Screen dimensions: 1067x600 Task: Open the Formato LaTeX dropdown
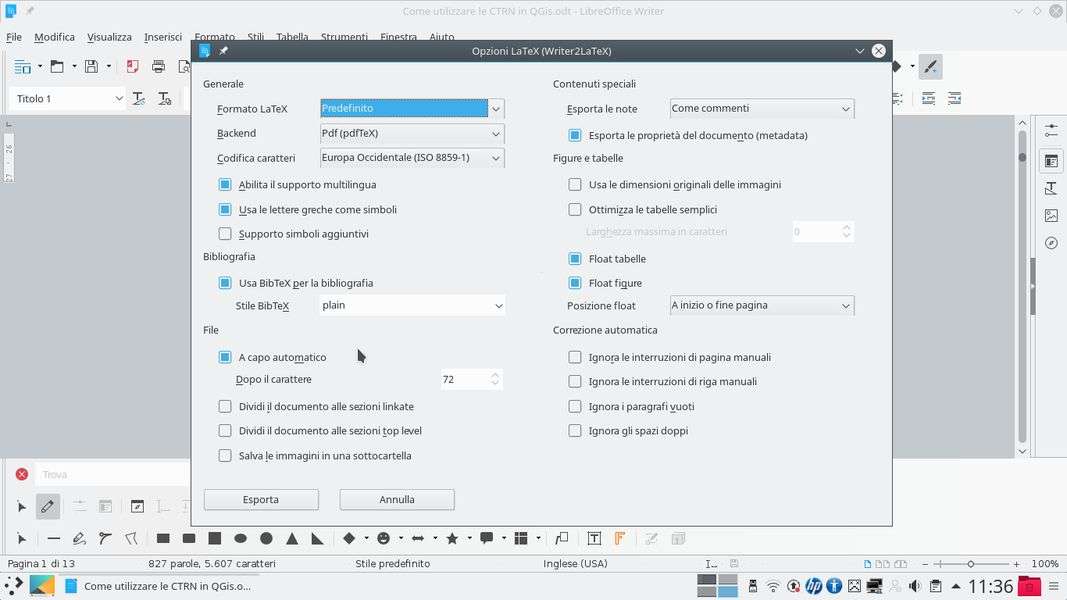point(412,108)
